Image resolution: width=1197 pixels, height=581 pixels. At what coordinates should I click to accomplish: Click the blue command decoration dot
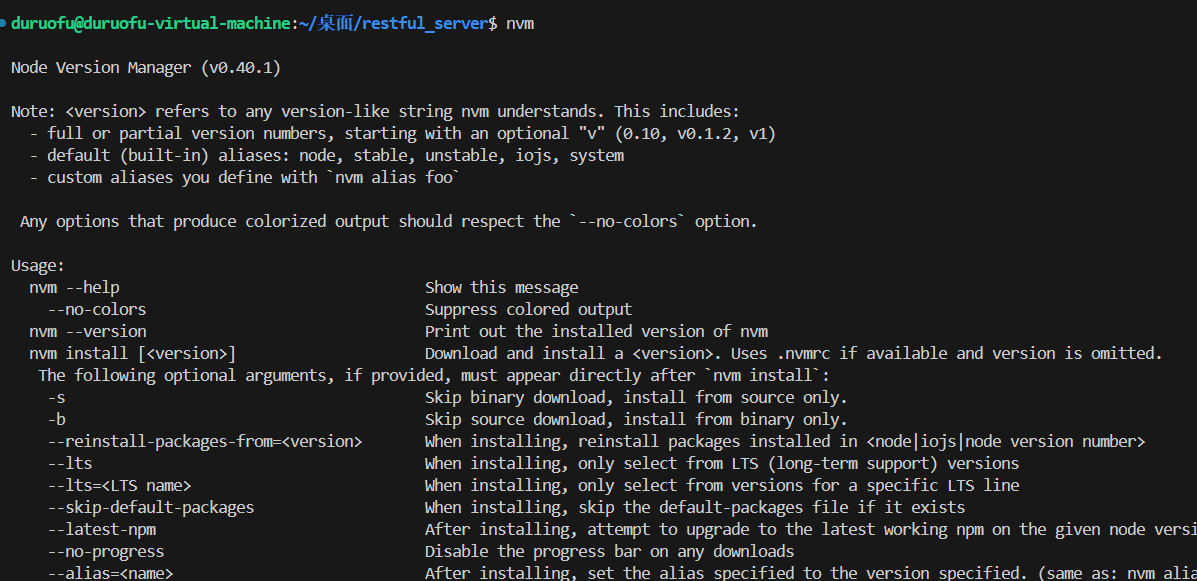4,22
